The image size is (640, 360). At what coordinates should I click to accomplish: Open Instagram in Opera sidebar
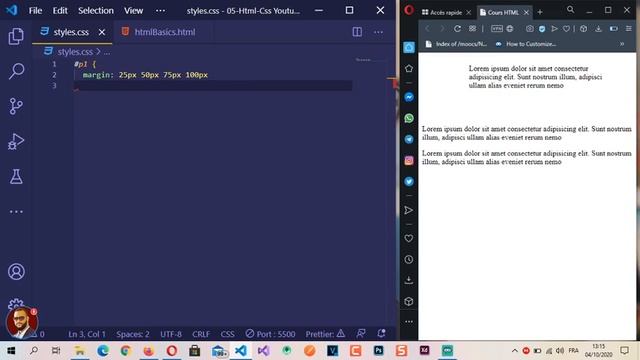pos(409,160)
